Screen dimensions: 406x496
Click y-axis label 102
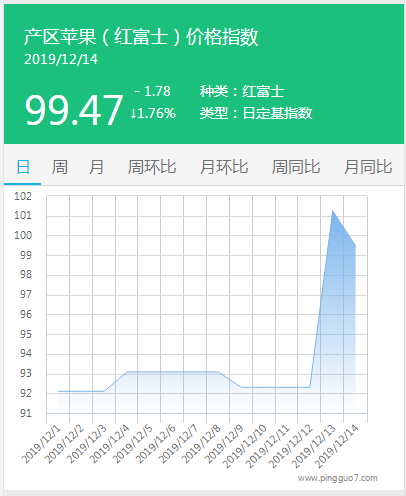(23, 196)
